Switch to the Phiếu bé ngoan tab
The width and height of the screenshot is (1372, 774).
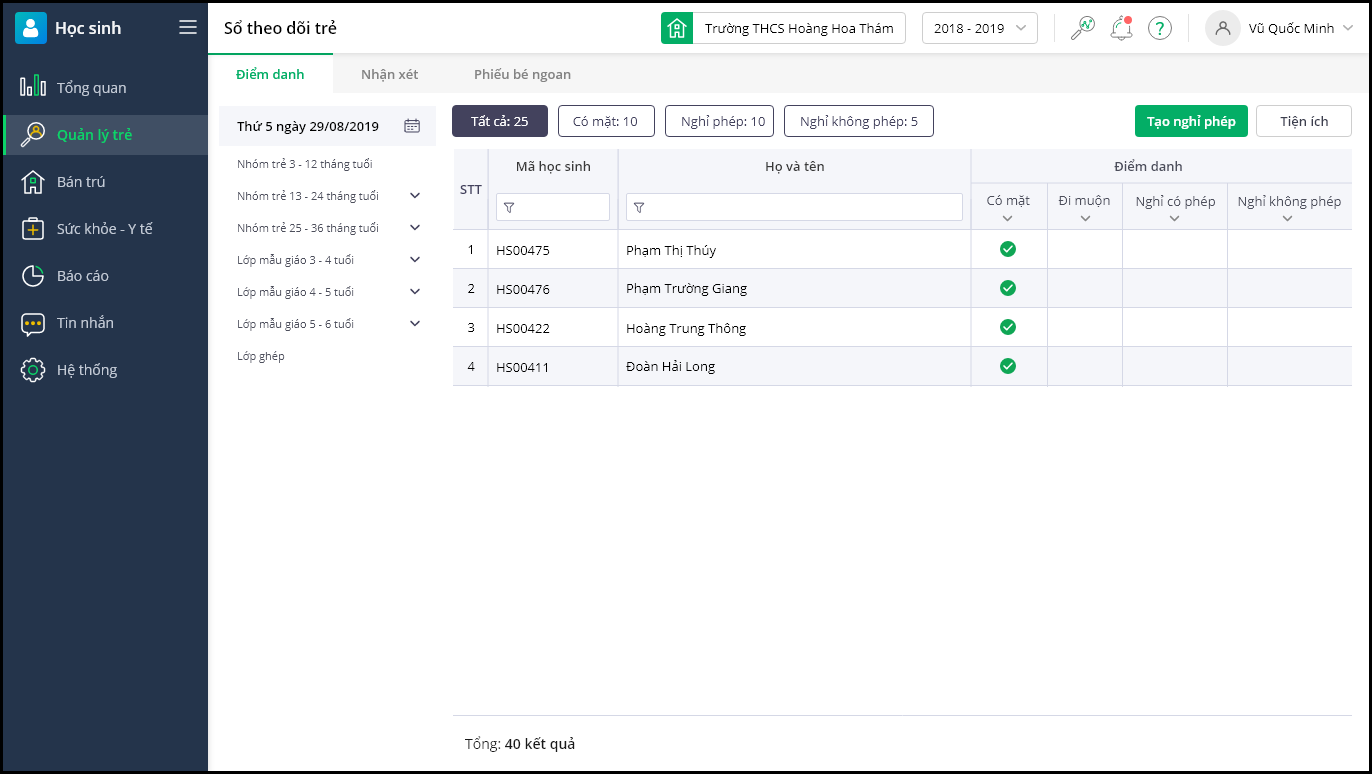click(522, 74)
